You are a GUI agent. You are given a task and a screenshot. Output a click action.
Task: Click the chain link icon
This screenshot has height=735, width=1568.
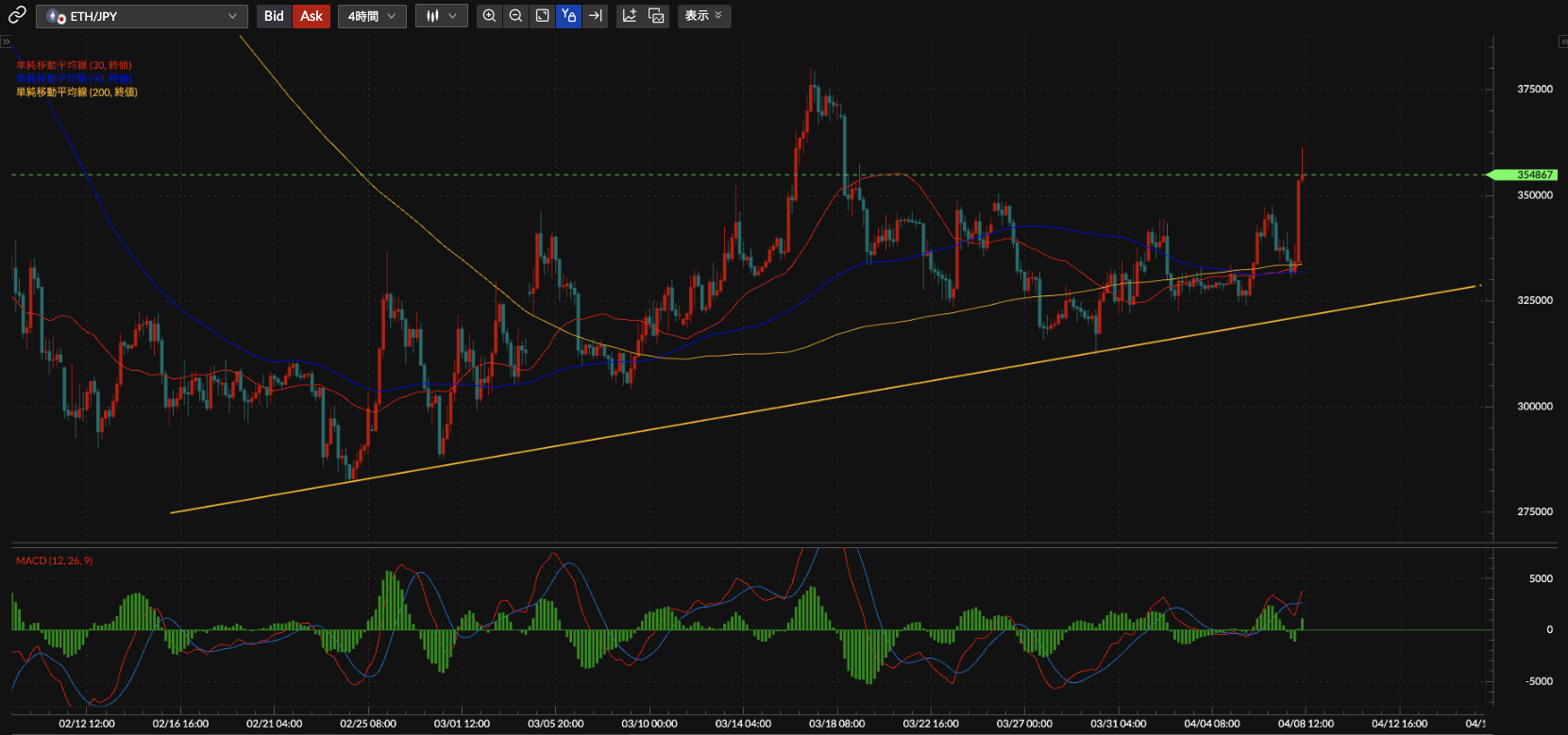point(17,15)
